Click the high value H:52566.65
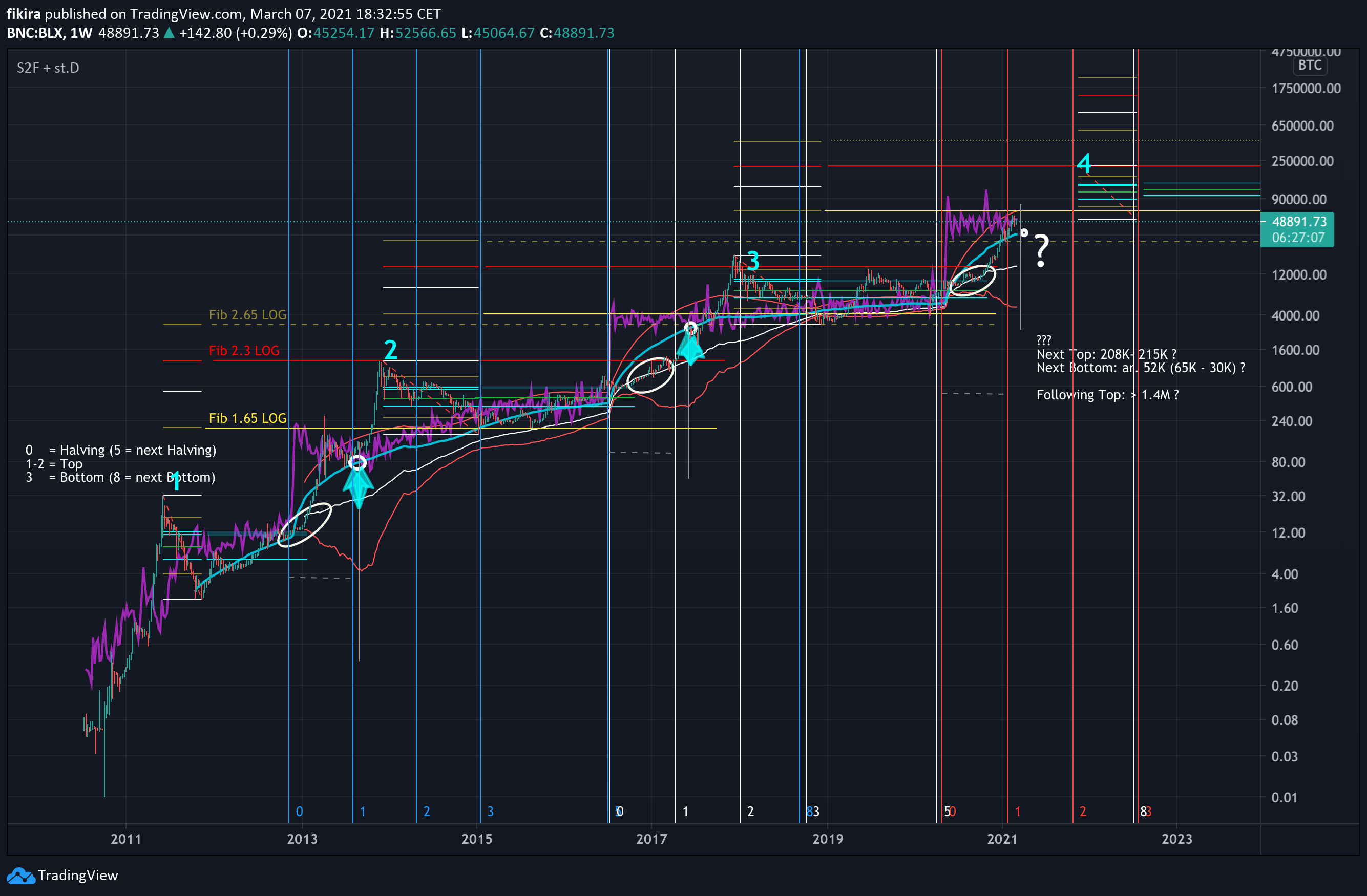Image resolution: width=1367 pixels, height=896 pixels. click(418, 33)
